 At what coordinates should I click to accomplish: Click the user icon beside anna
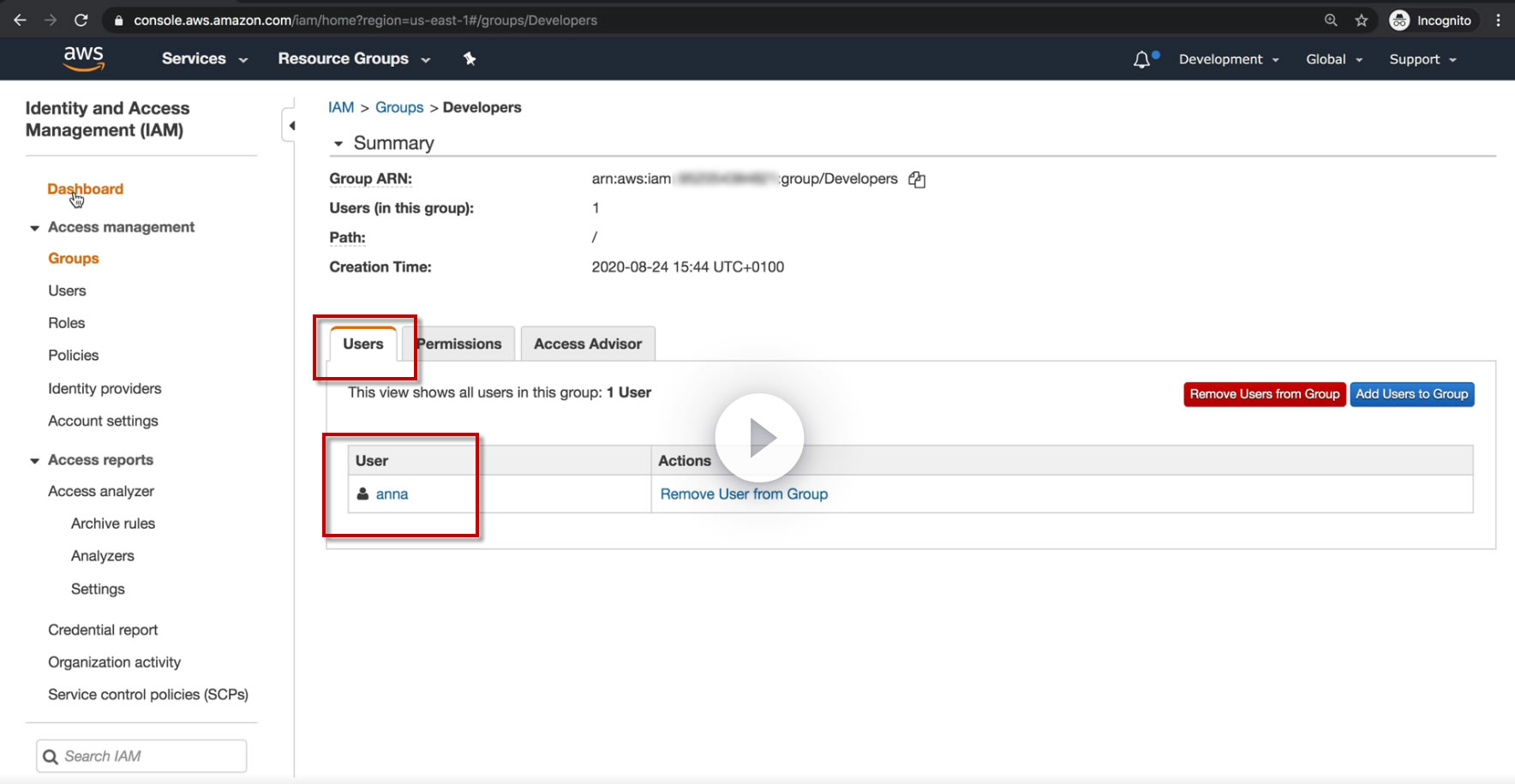[362, 494]
